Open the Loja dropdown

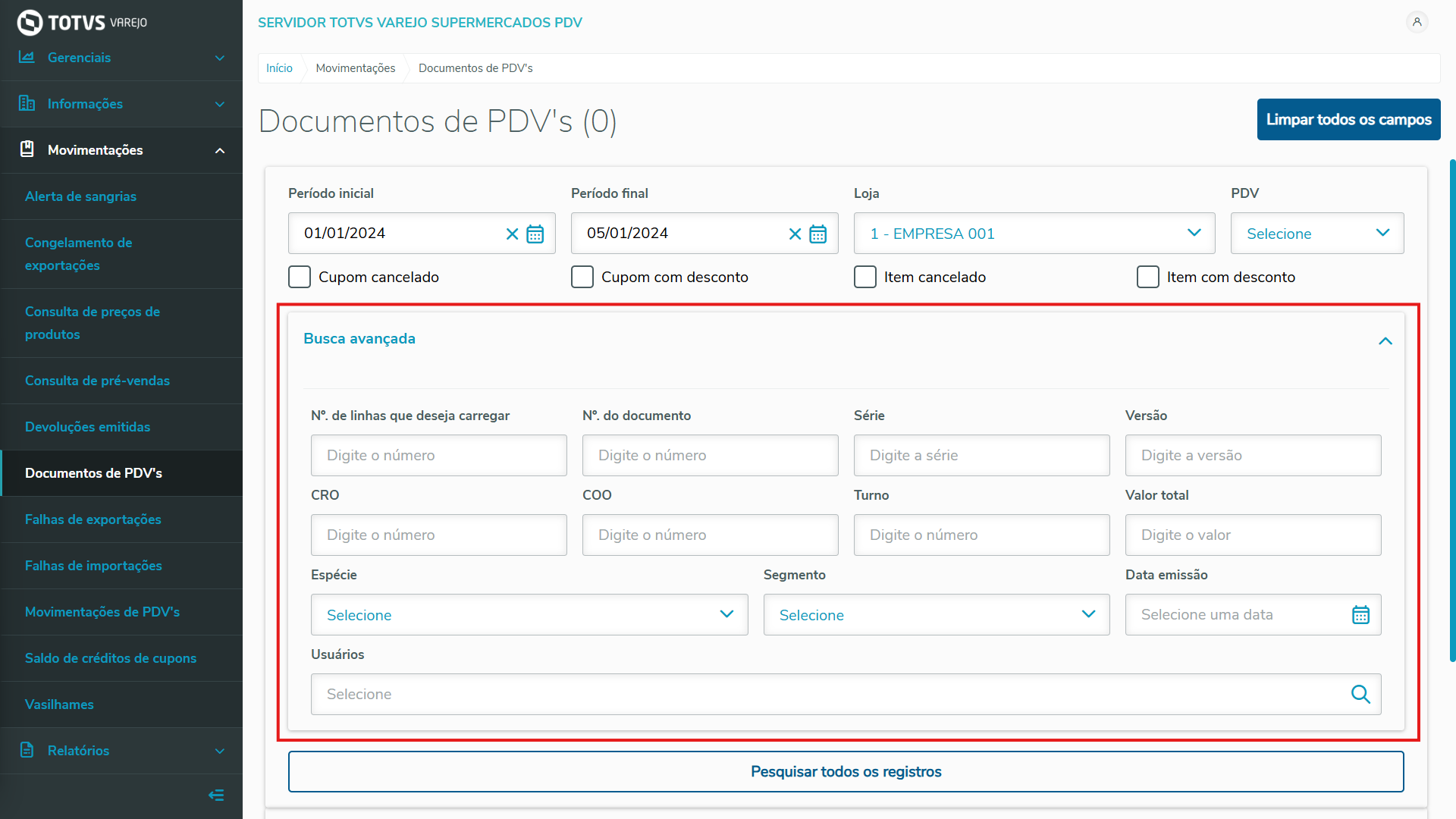tap(1034, 234)
